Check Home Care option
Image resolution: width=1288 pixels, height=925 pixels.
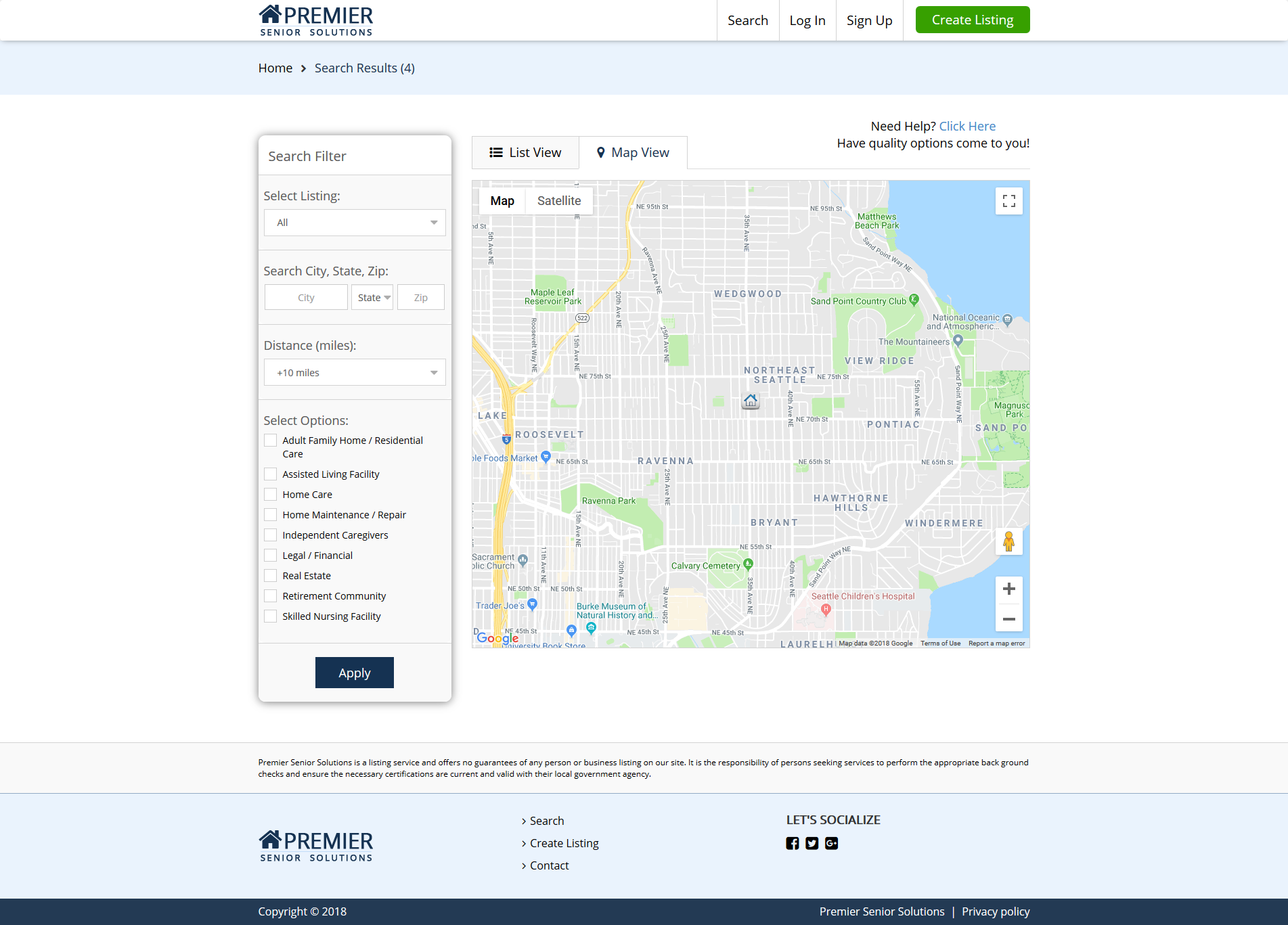[x=270, y=494]
